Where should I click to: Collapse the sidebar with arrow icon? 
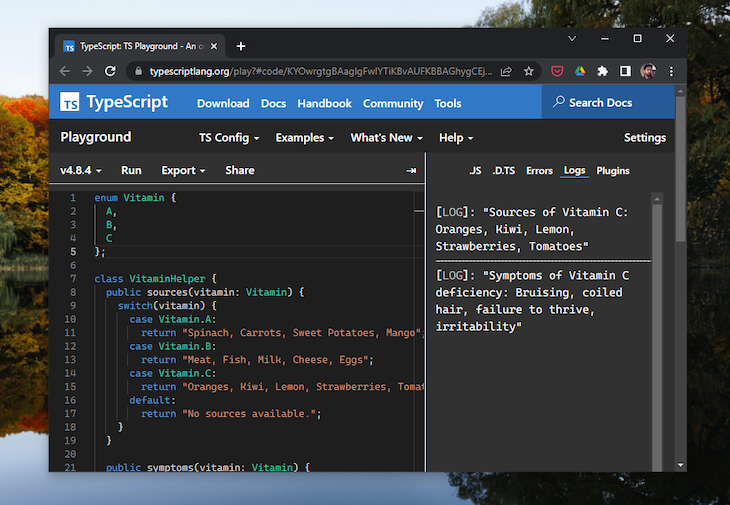point(411,171)
